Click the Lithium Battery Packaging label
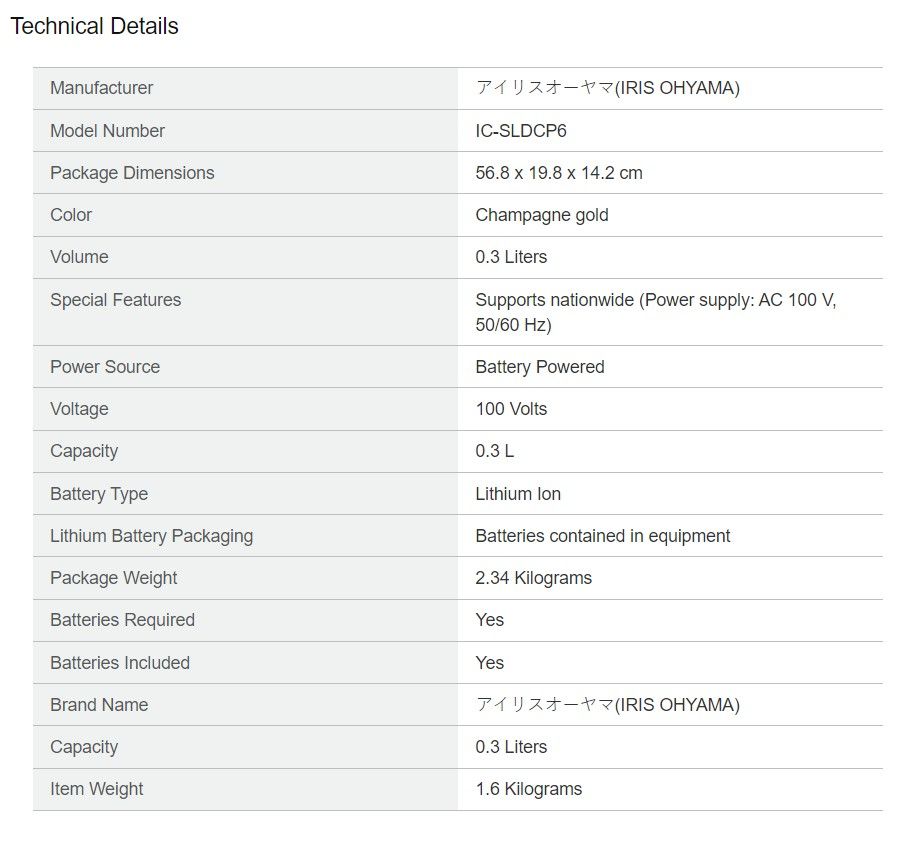Screen dimensions: 902x841 point(151,536)
